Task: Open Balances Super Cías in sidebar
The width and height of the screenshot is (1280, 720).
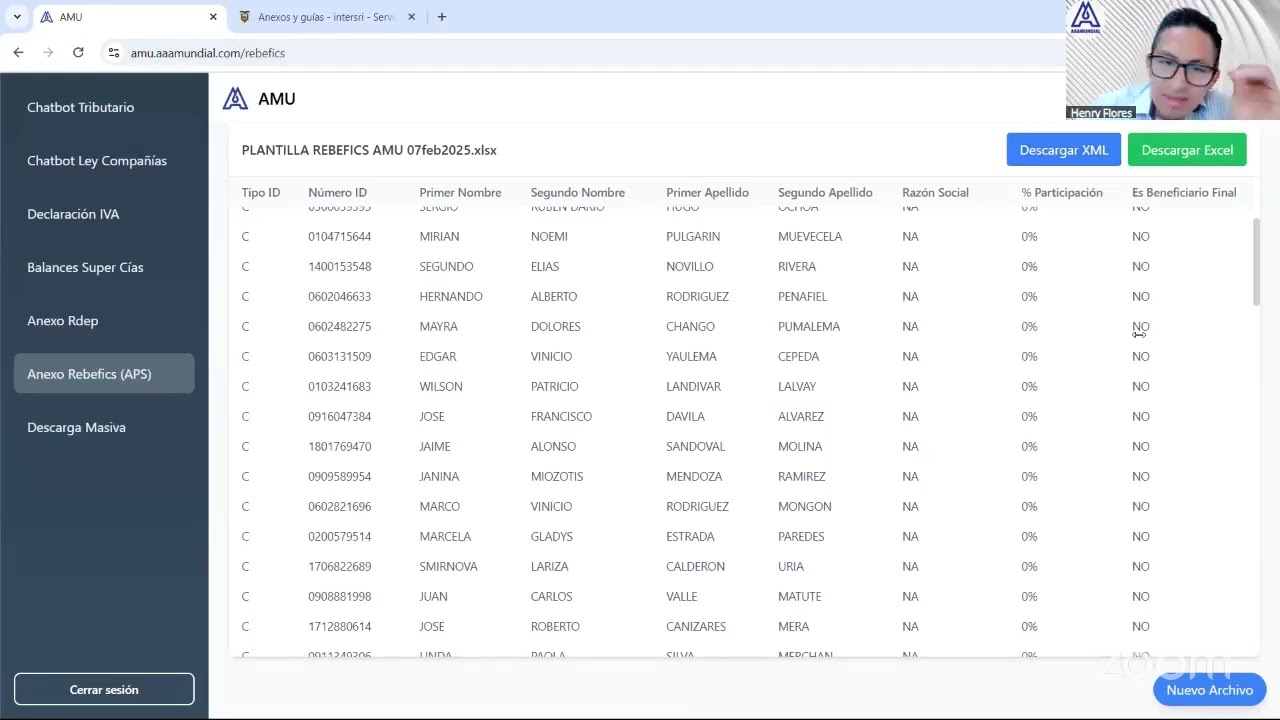Action: coord(85,267)
